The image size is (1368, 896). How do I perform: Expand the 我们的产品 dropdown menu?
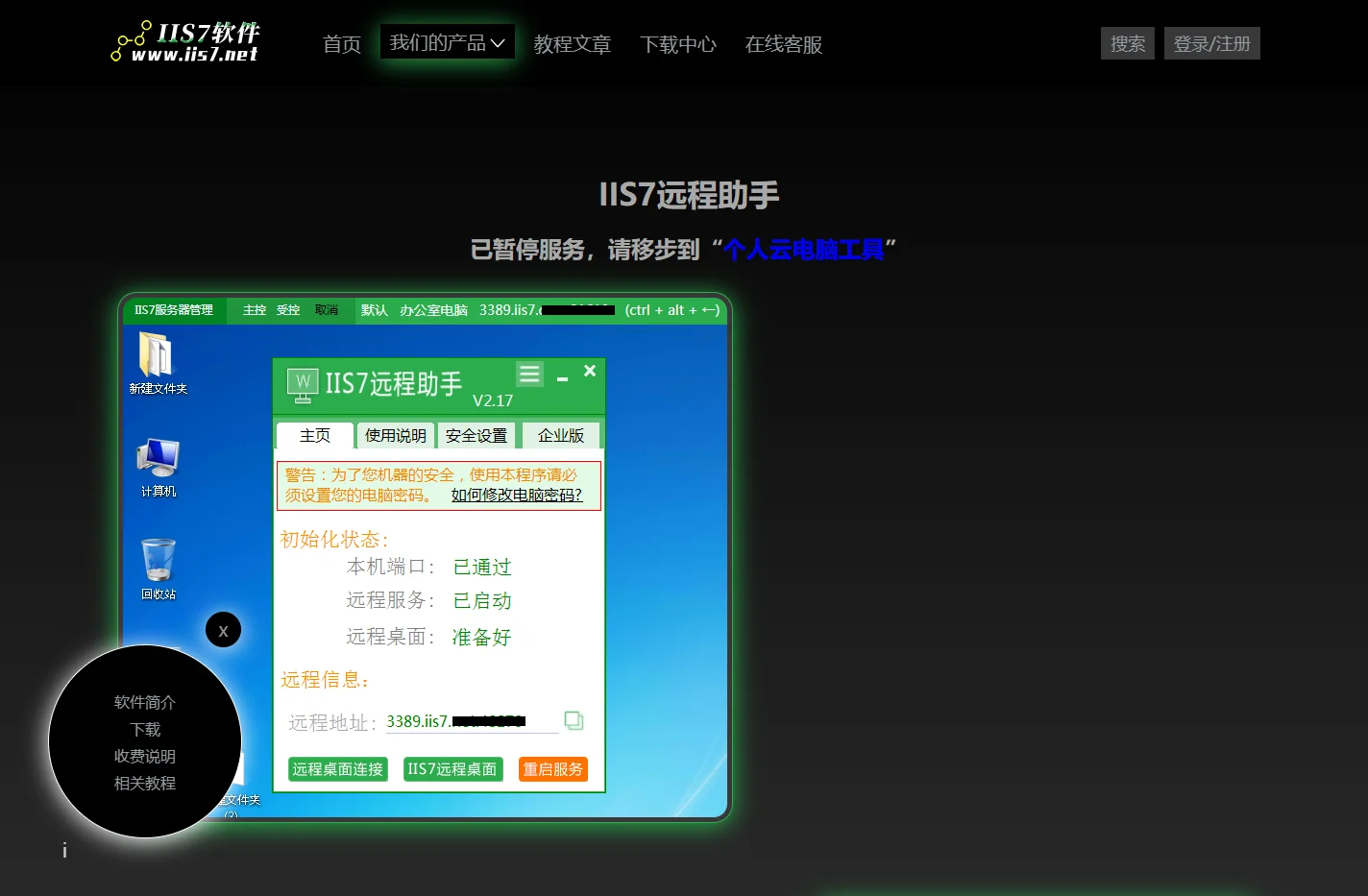pyautogui.click(x=448, y=42)
